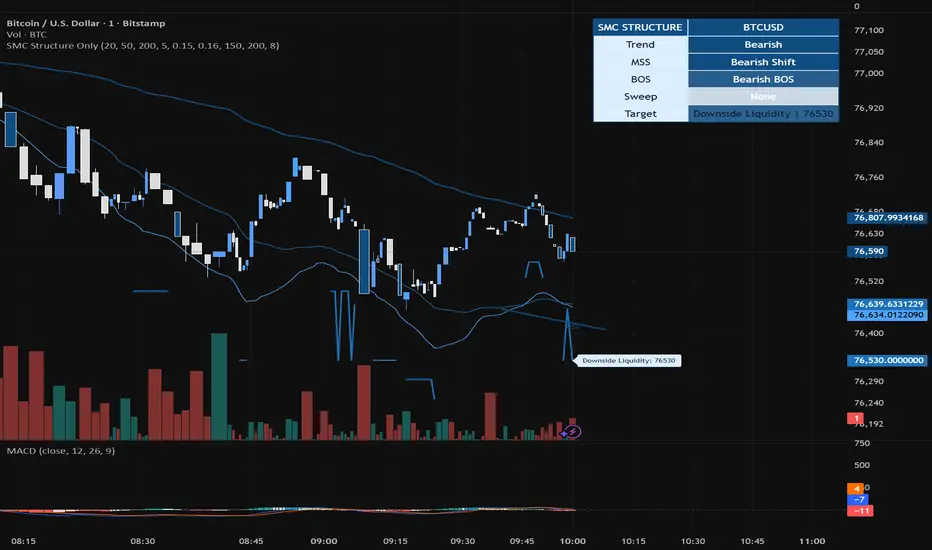Click the Sweep value None cell

[763, 96]
